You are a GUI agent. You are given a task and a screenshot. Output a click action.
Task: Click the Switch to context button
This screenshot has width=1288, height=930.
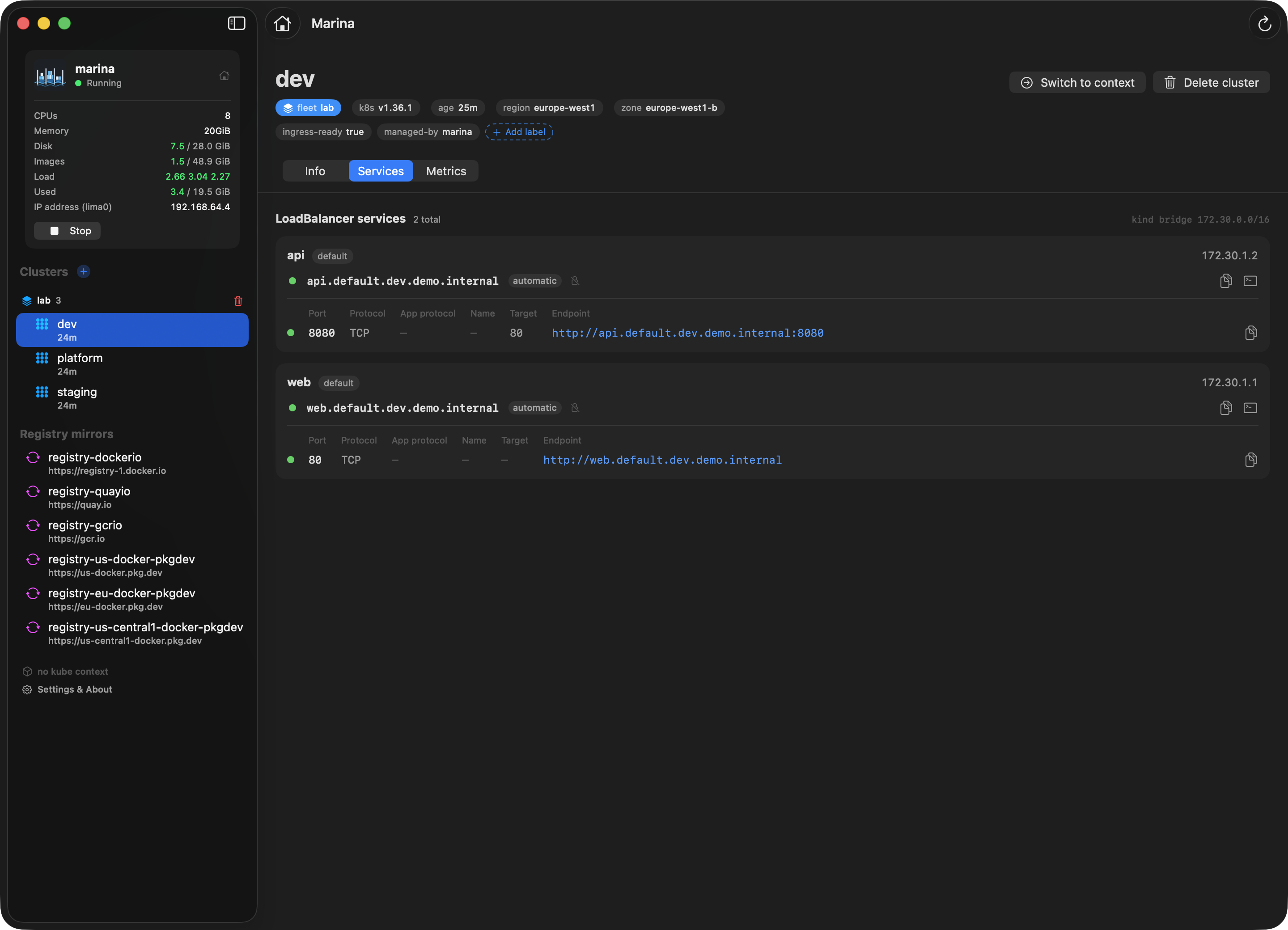pos(1077,82)
